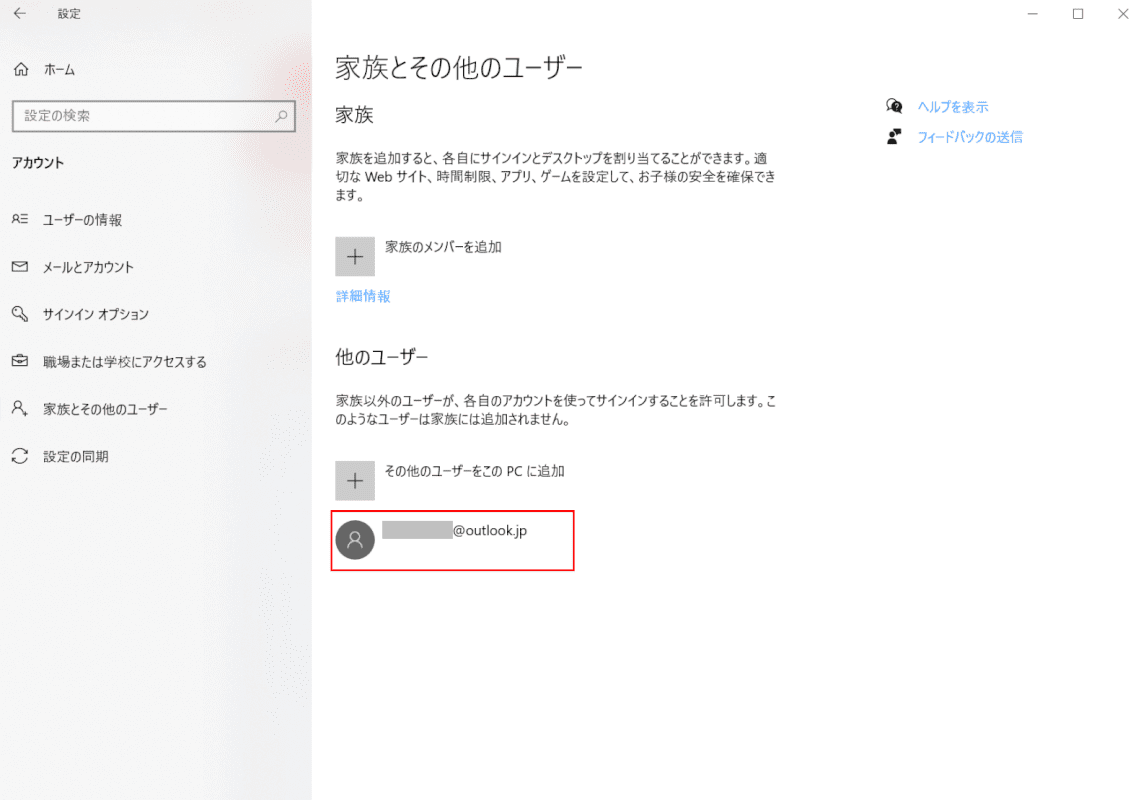Image resolution: width=1146 pixels, height=800 pixels.
Task: Click plus button for 家族のメンバーを追加
Action: pos(354,256)
